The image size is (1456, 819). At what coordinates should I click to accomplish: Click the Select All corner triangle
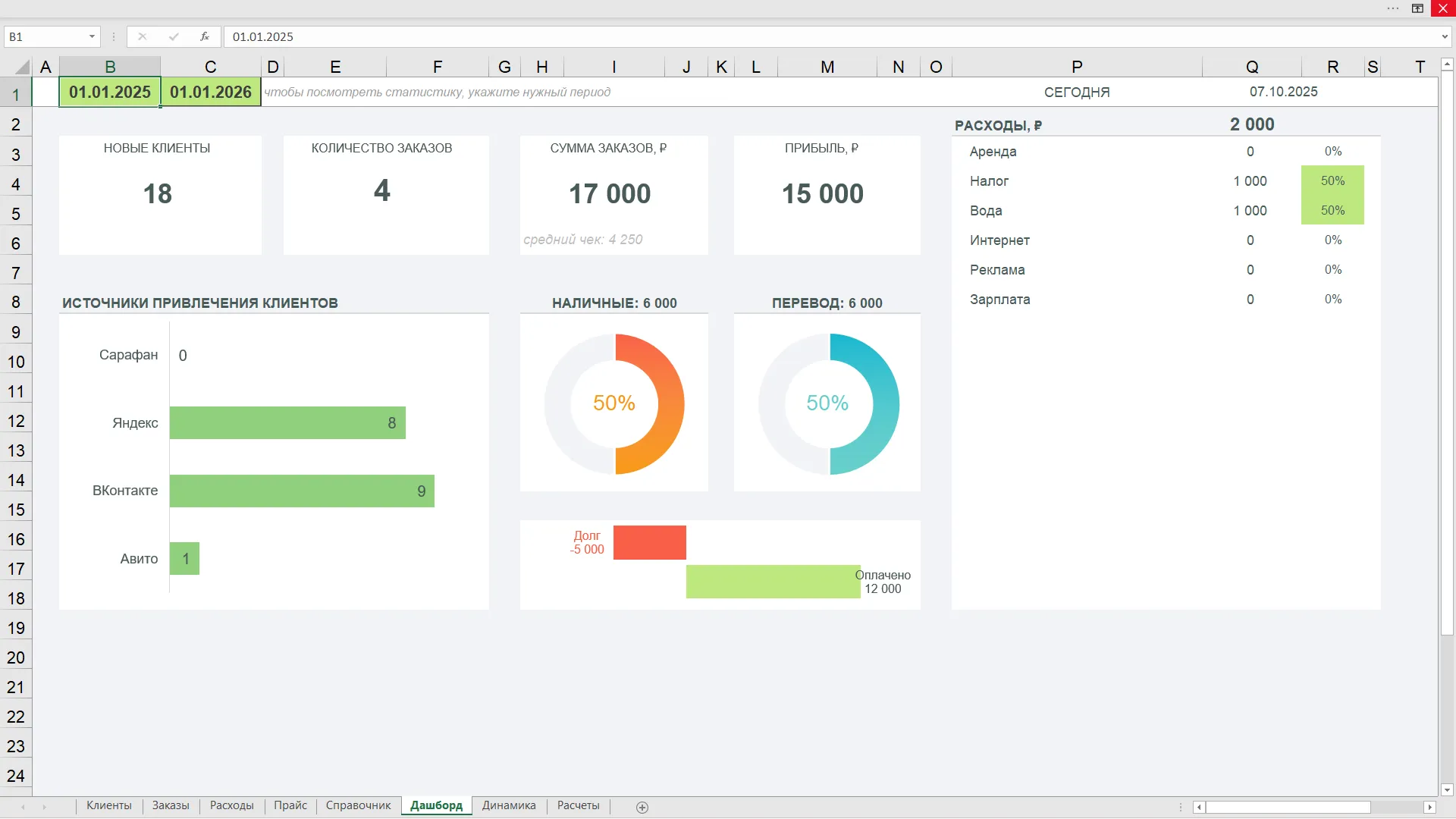point(22,67)
